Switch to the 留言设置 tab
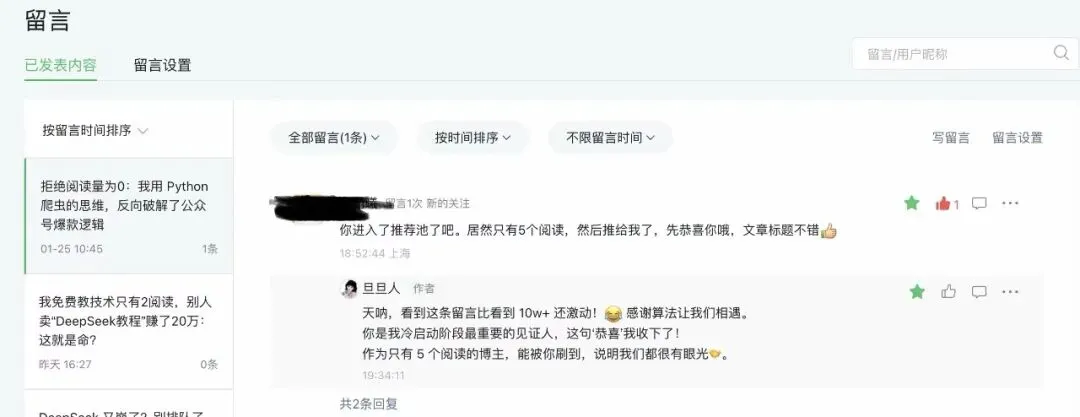 pyautogui.click(x=162, y=65)
